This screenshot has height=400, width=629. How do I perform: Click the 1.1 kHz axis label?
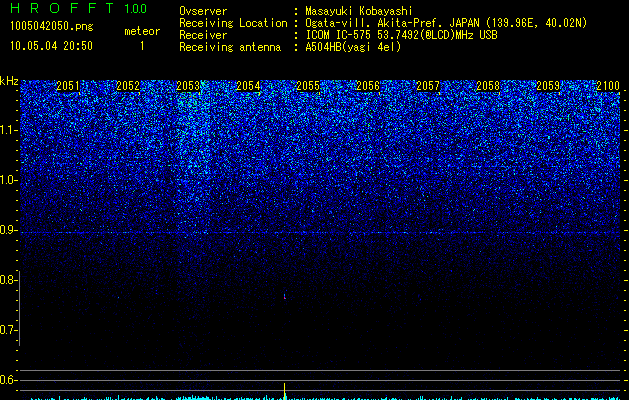click(8, 130)
